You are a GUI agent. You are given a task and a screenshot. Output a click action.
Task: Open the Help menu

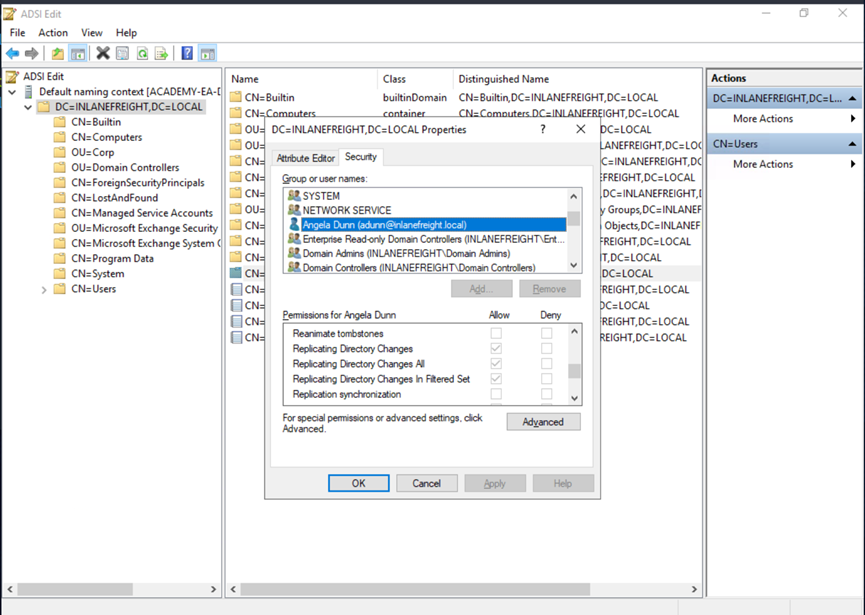[x=126, y=33]
